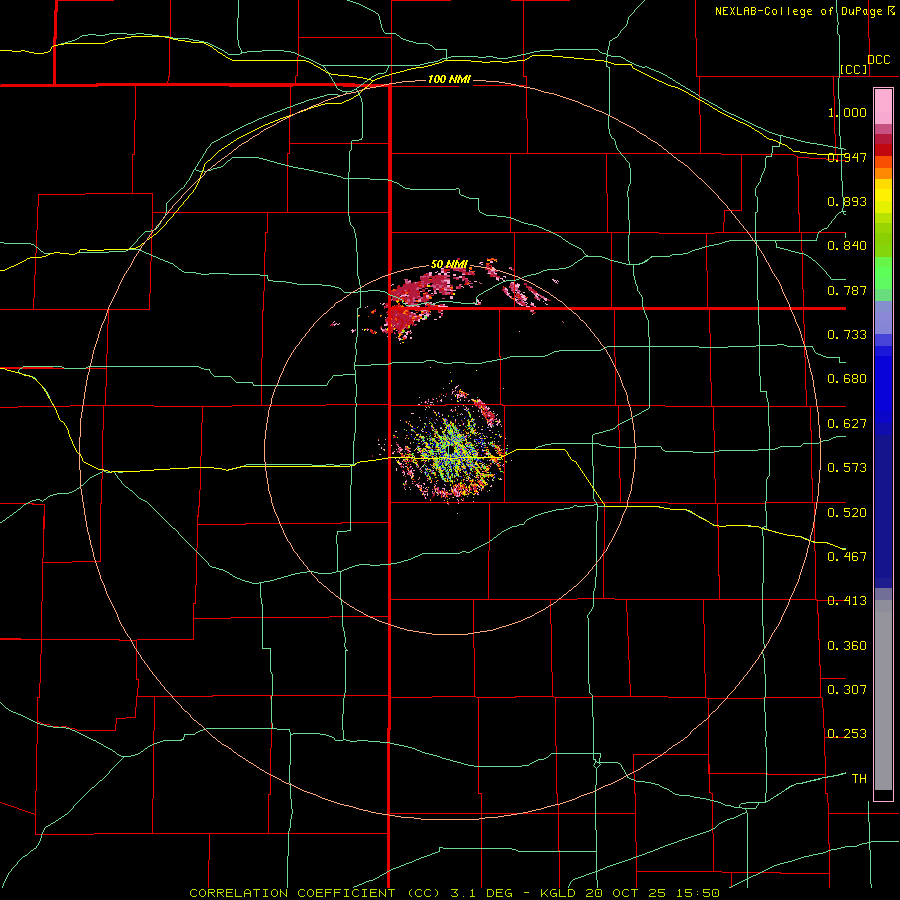Select the "[CC]" units label

tap(854, 69)
